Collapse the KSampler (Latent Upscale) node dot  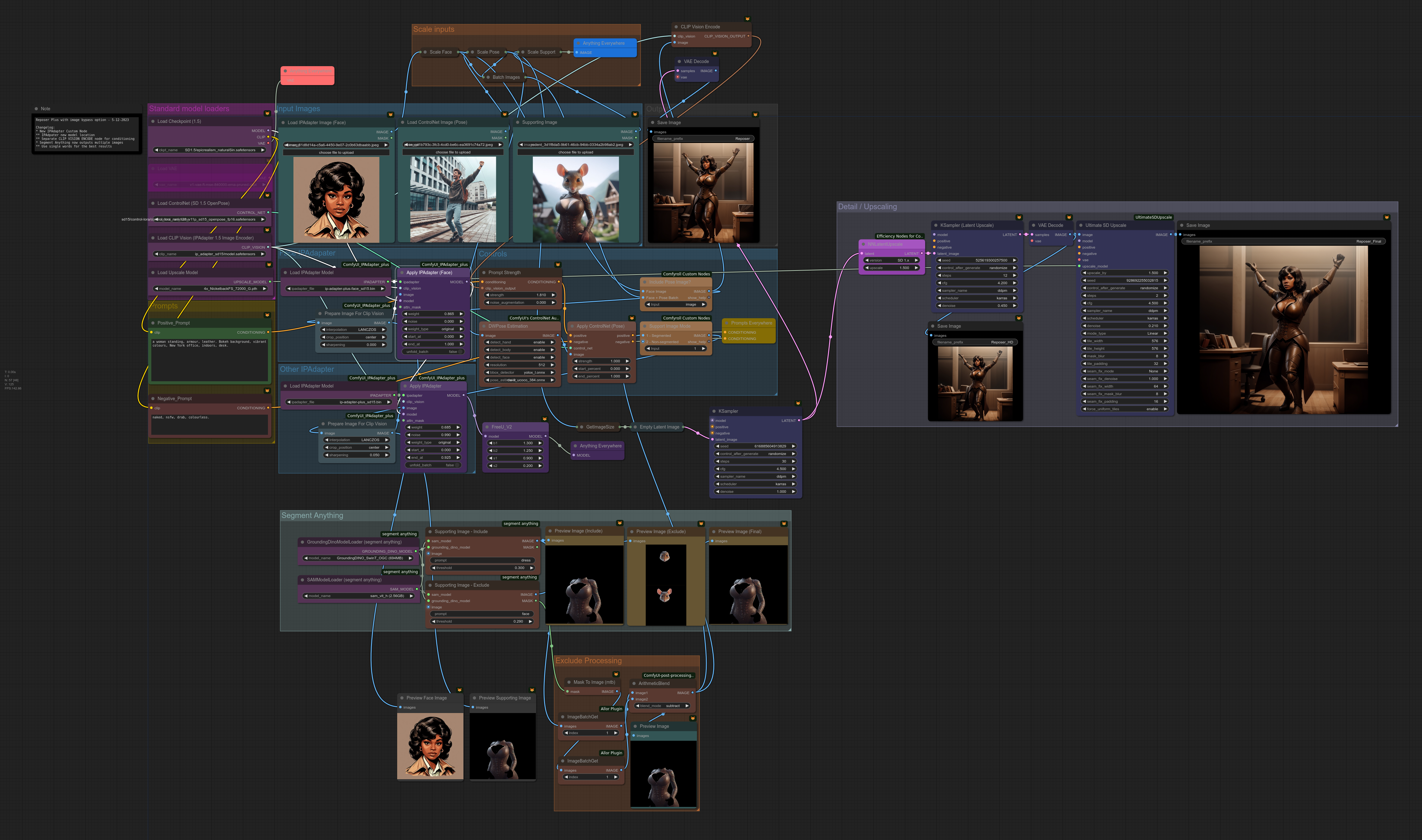click(936, 225)
